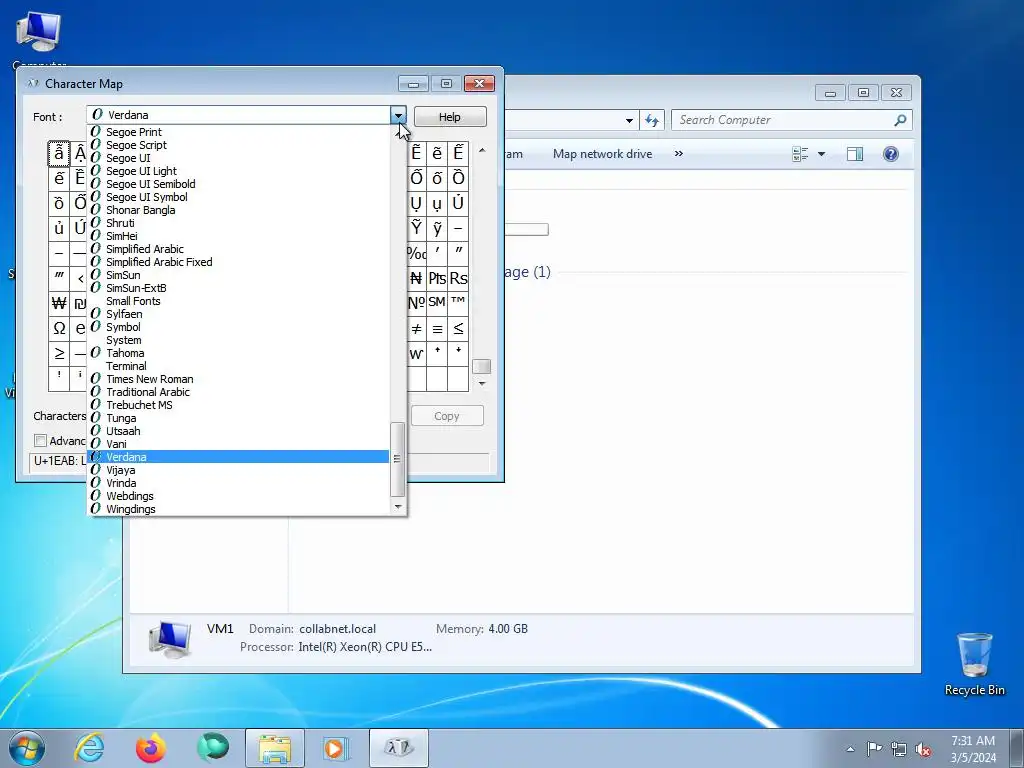Select Simplified Arabic font
The height and width of the screenshot is (768, 1024).
pyautogui.click(x=238, y=249)
